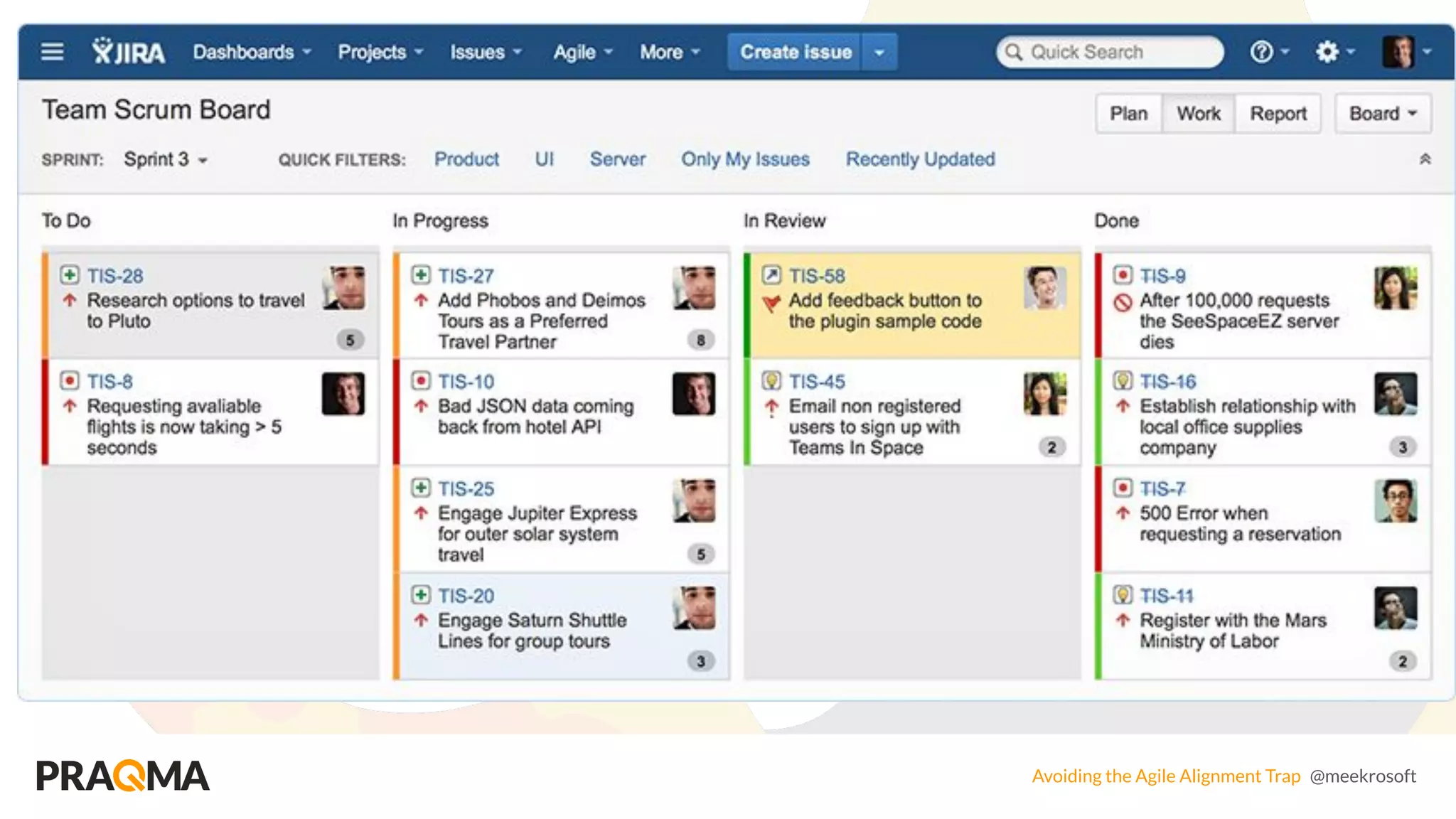
Task: Toggle the UI quick filter
Action: point(544,159)
